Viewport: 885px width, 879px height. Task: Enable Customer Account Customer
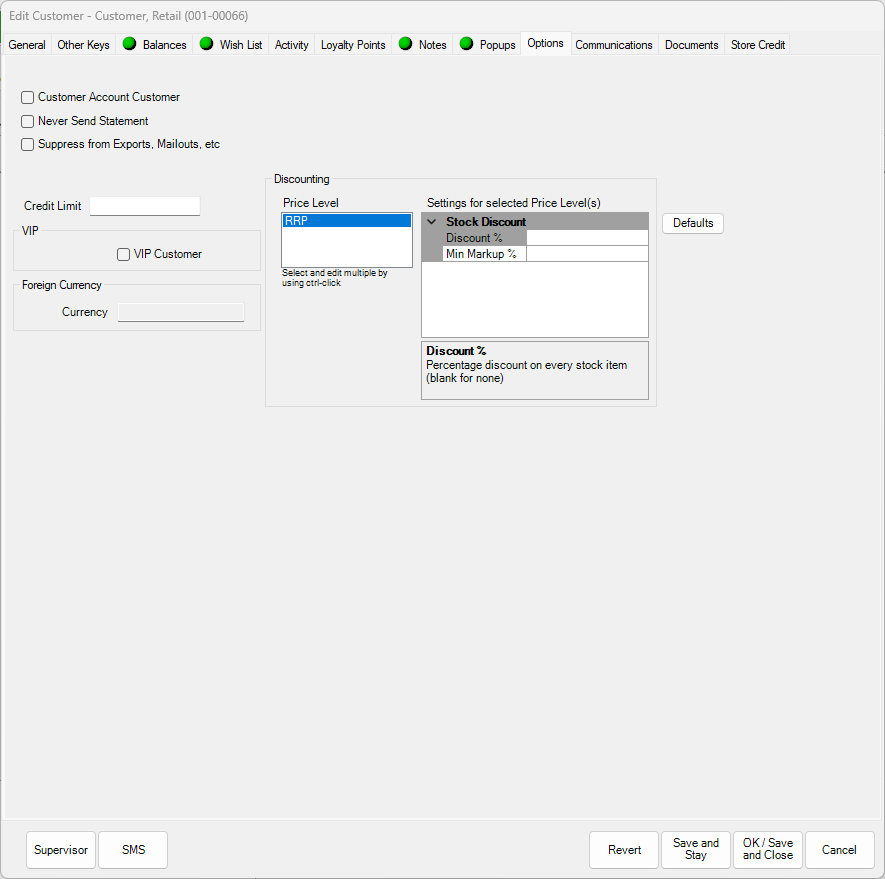coord(27,97)
